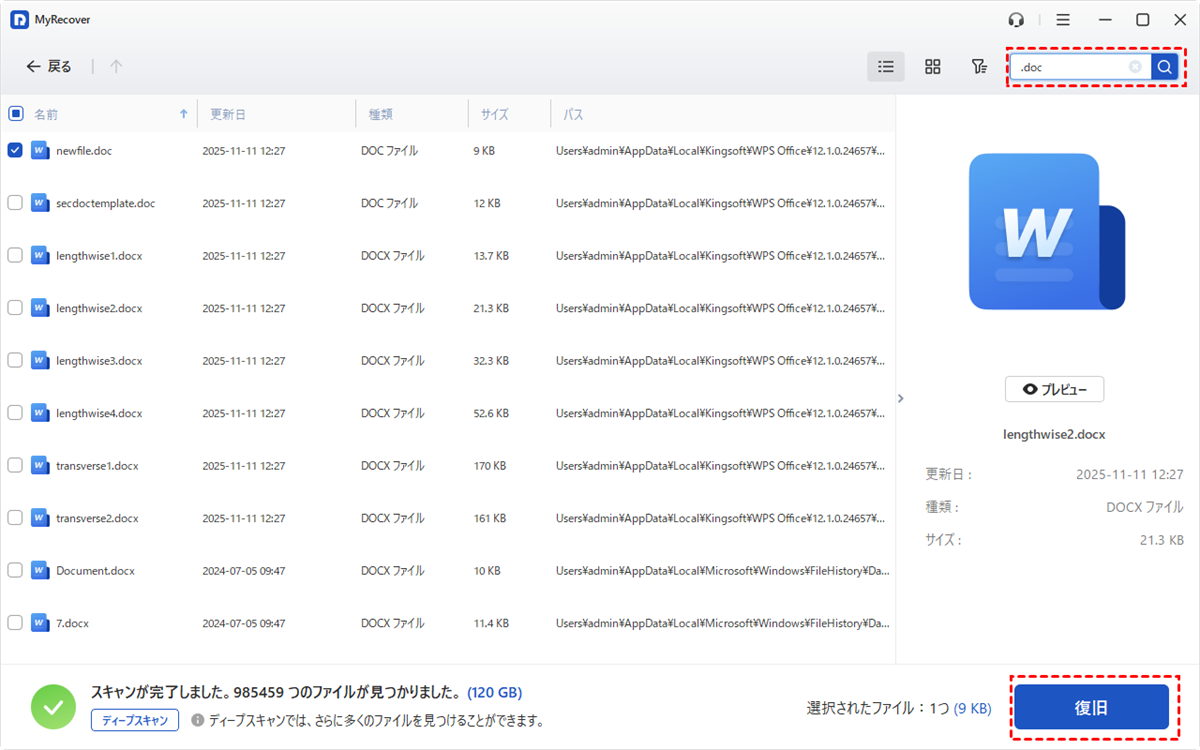Open the headset support icon
Screen dimensions: 1200x750
pos(1016,20)
